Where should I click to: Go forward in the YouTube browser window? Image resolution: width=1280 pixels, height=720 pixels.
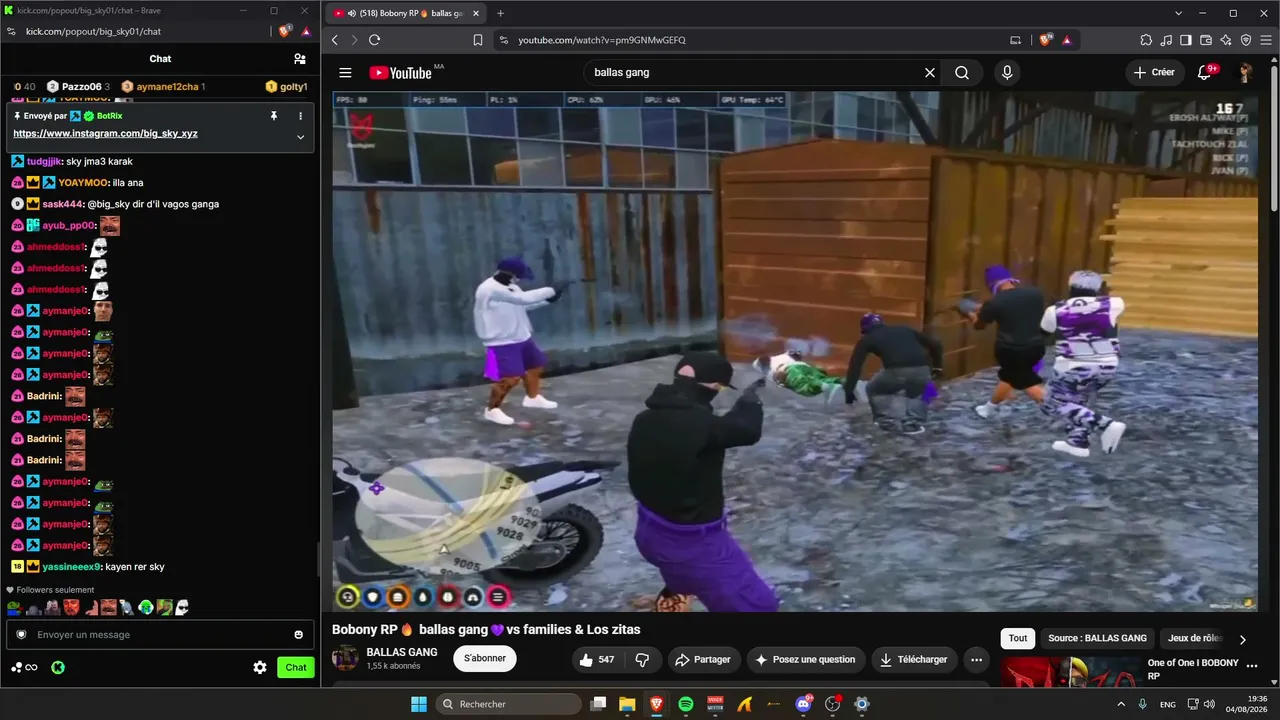tap(353, 40)
